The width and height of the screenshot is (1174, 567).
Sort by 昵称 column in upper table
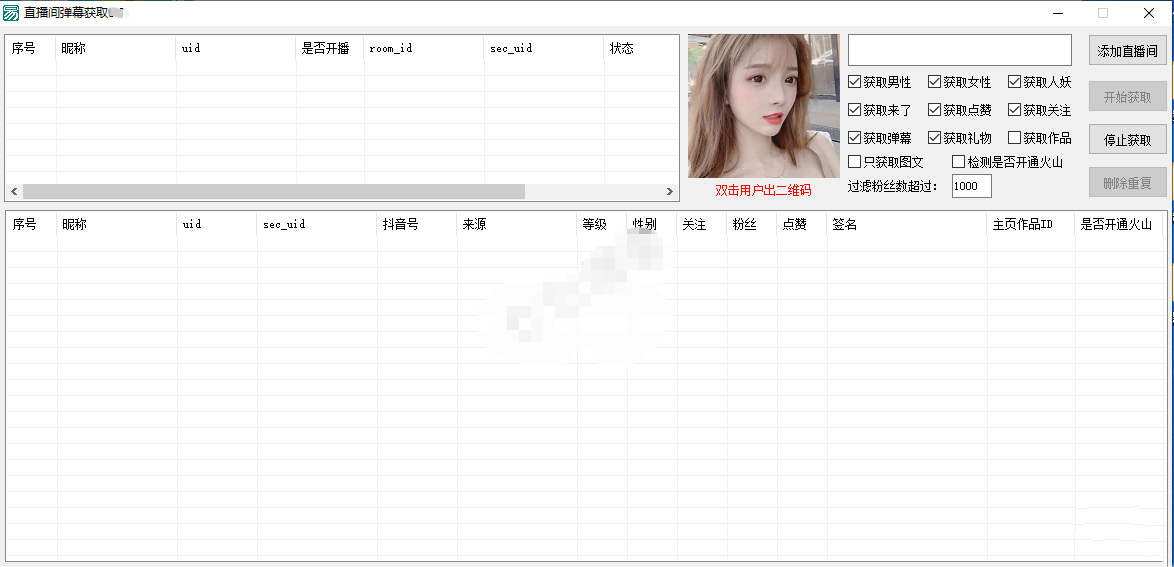pos(115,48)
